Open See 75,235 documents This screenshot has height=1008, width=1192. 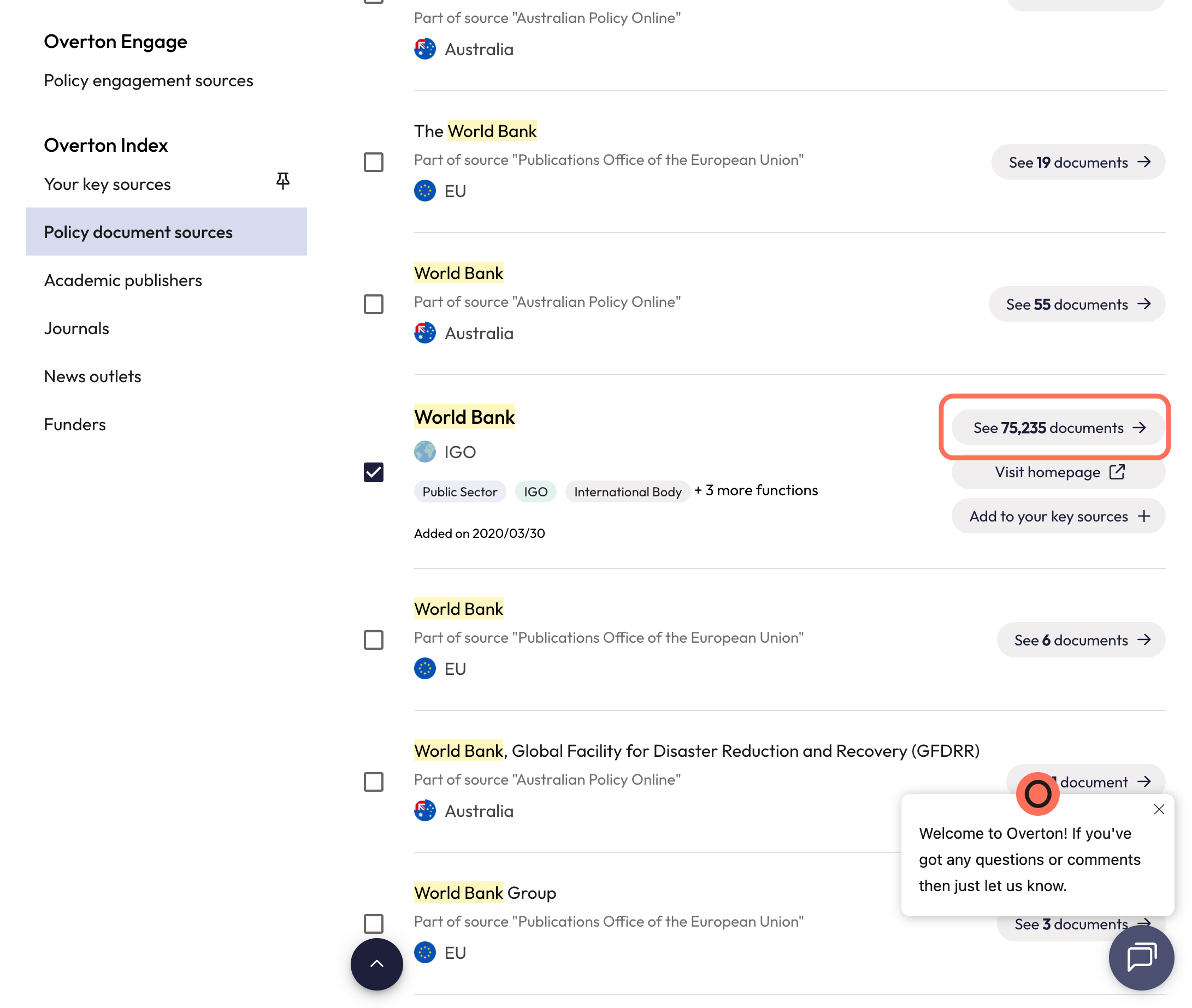[1058, 427]
